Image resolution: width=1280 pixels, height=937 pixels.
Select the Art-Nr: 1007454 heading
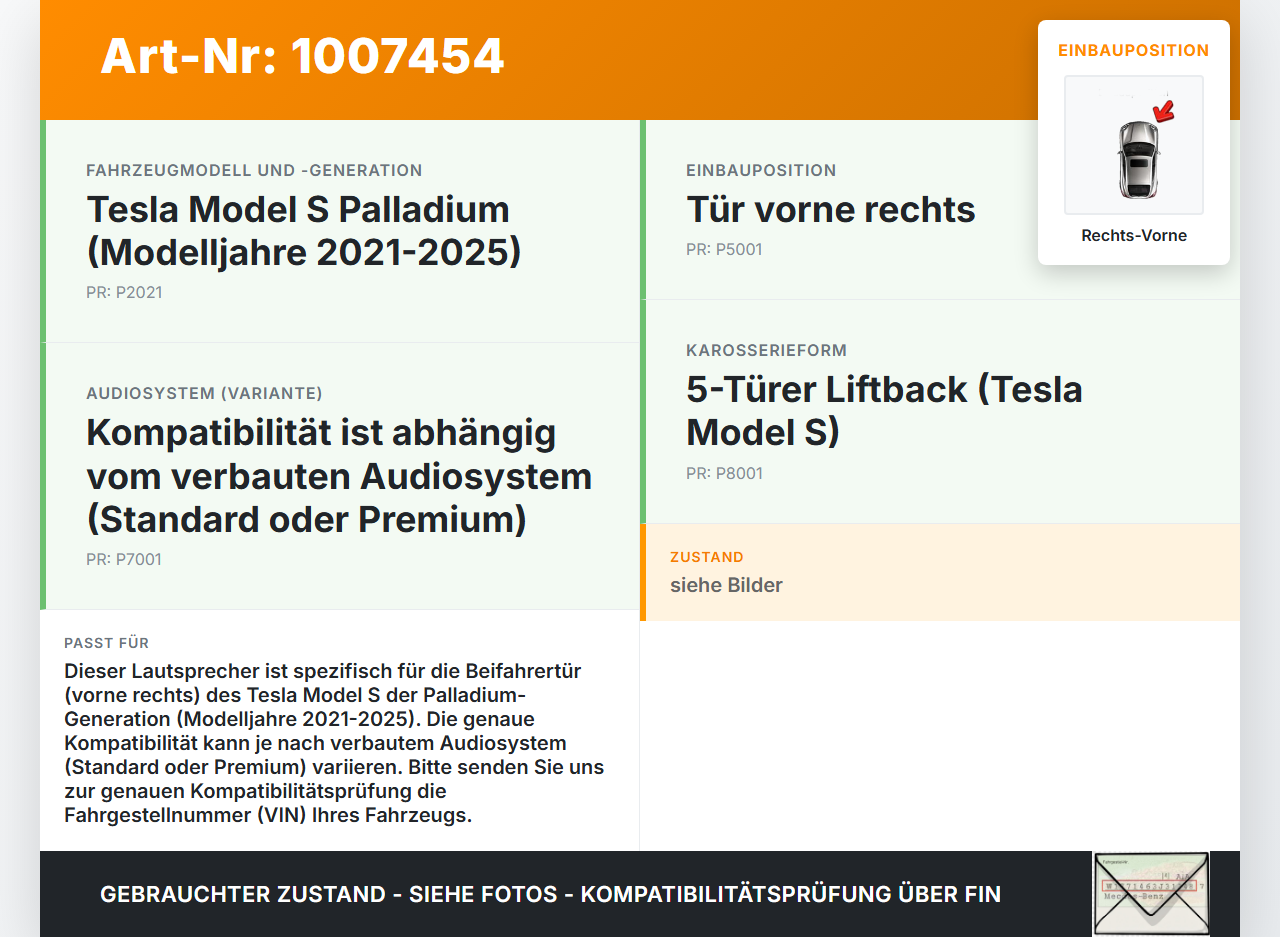(x=302, y=56)
